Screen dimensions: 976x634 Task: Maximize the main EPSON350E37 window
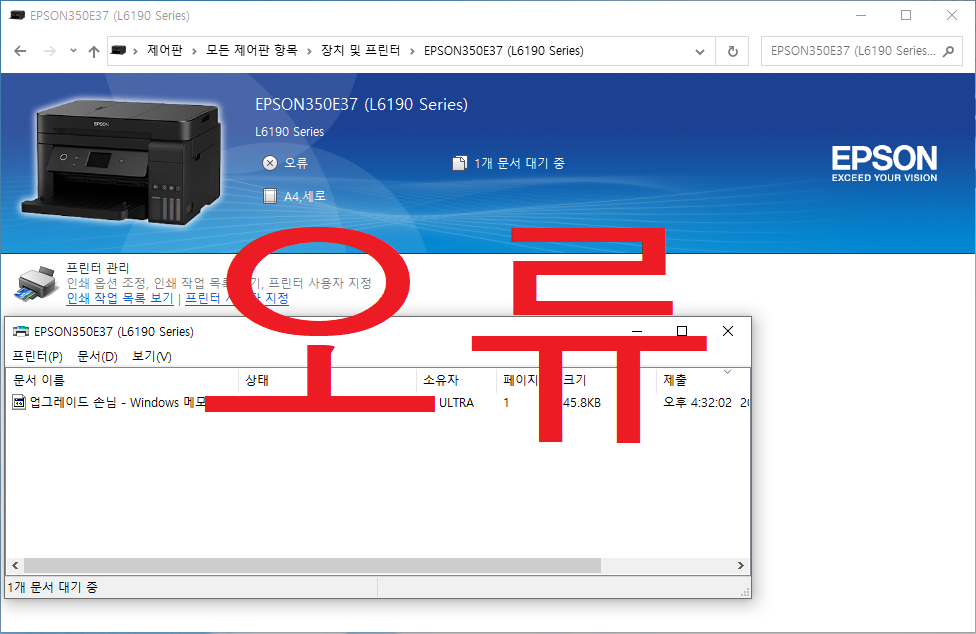coord(906,15)
